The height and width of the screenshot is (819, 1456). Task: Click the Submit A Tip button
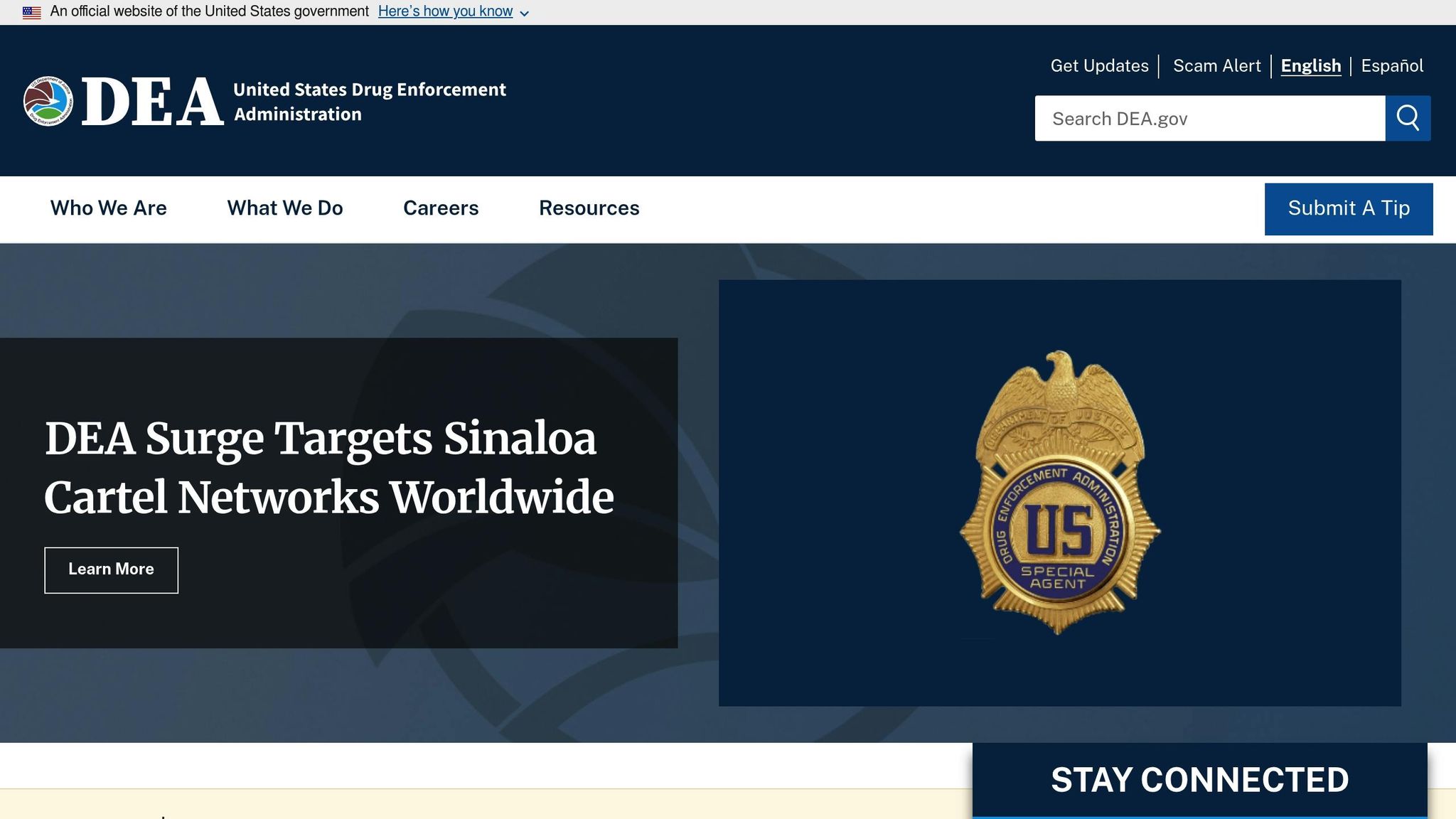tap(1348, 208)
